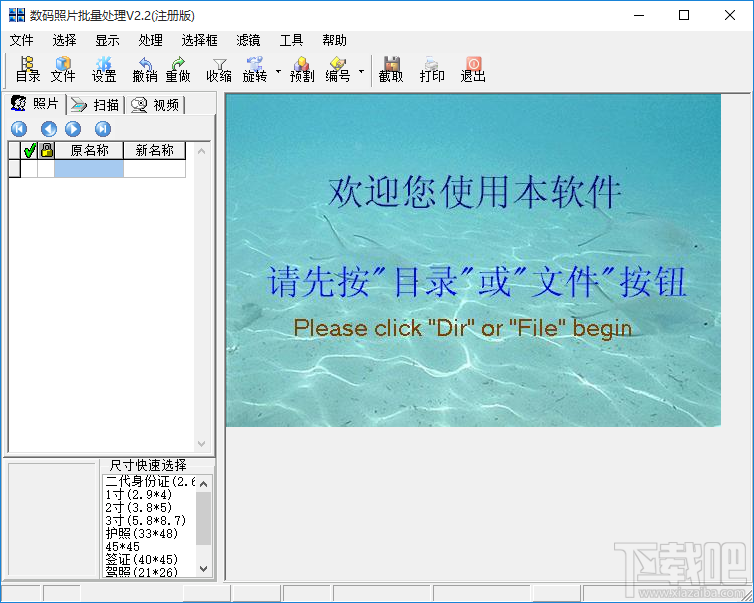Click the size list scrollbar thumb
The image size is (754, 603).
pyautogui.click(x=203, y=518)
